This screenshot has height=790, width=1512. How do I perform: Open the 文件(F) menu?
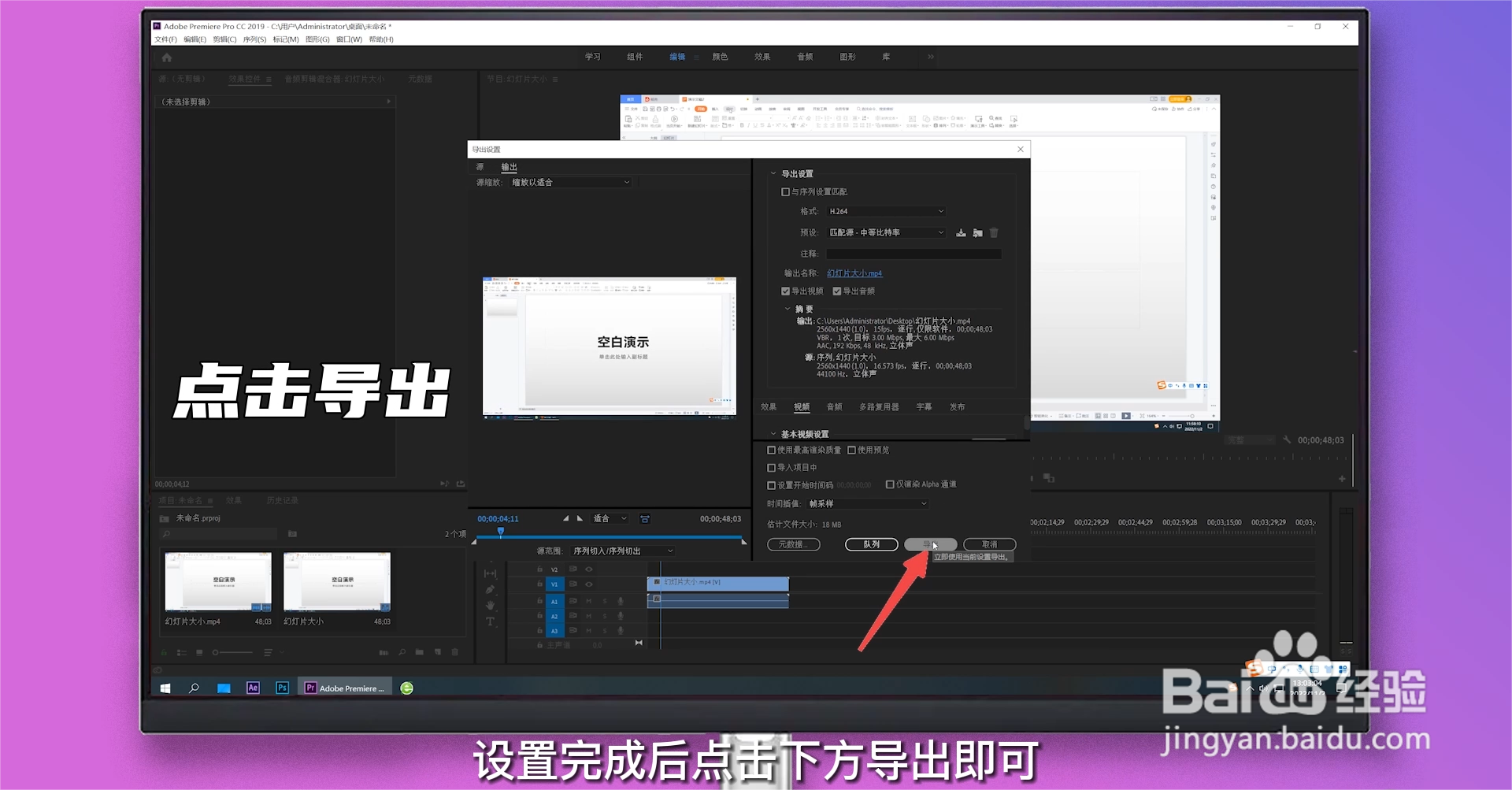pyautogui.click(x=165, y=39)
